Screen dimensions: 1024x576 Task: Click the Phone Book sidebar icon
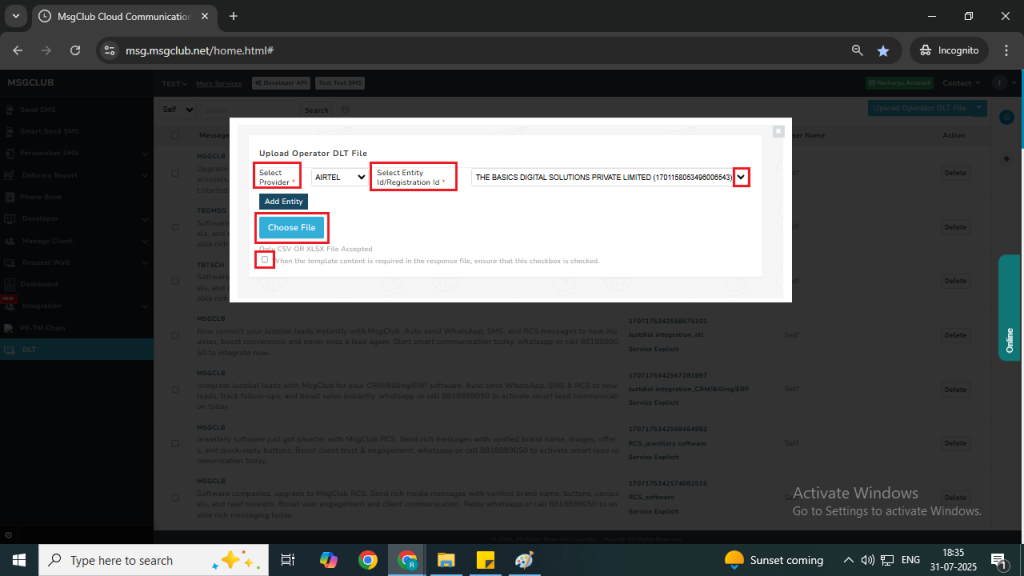click(x=9, y=197)
